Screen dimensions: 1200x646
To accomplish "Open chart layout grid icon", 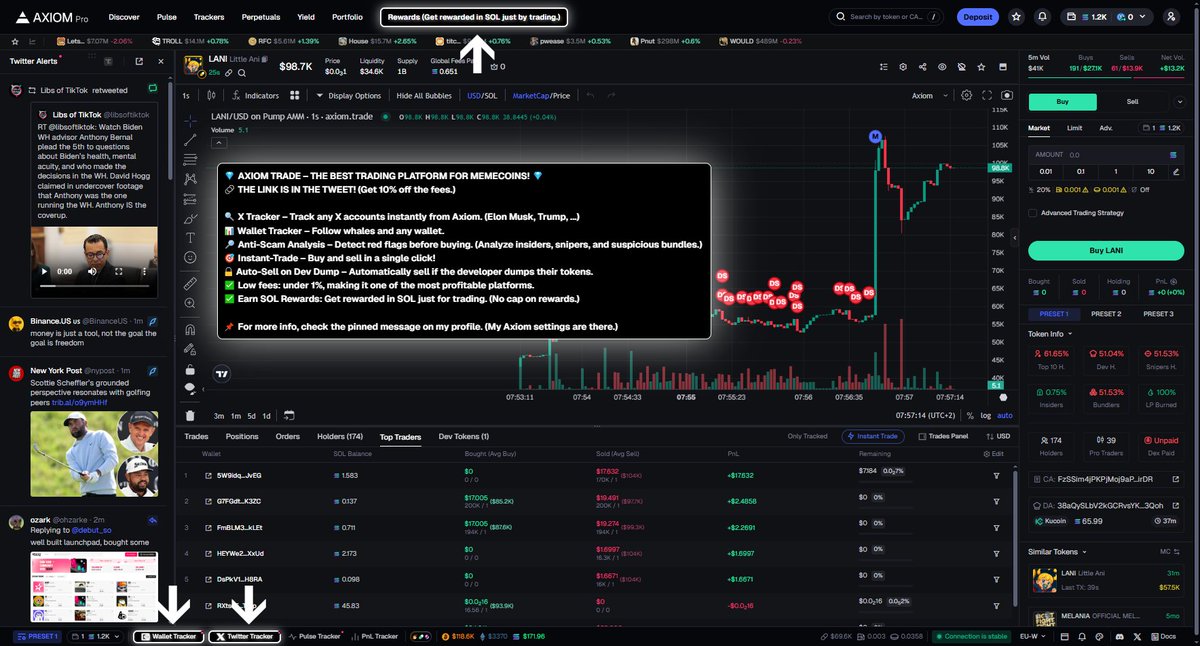I will [x=295, y=96].
